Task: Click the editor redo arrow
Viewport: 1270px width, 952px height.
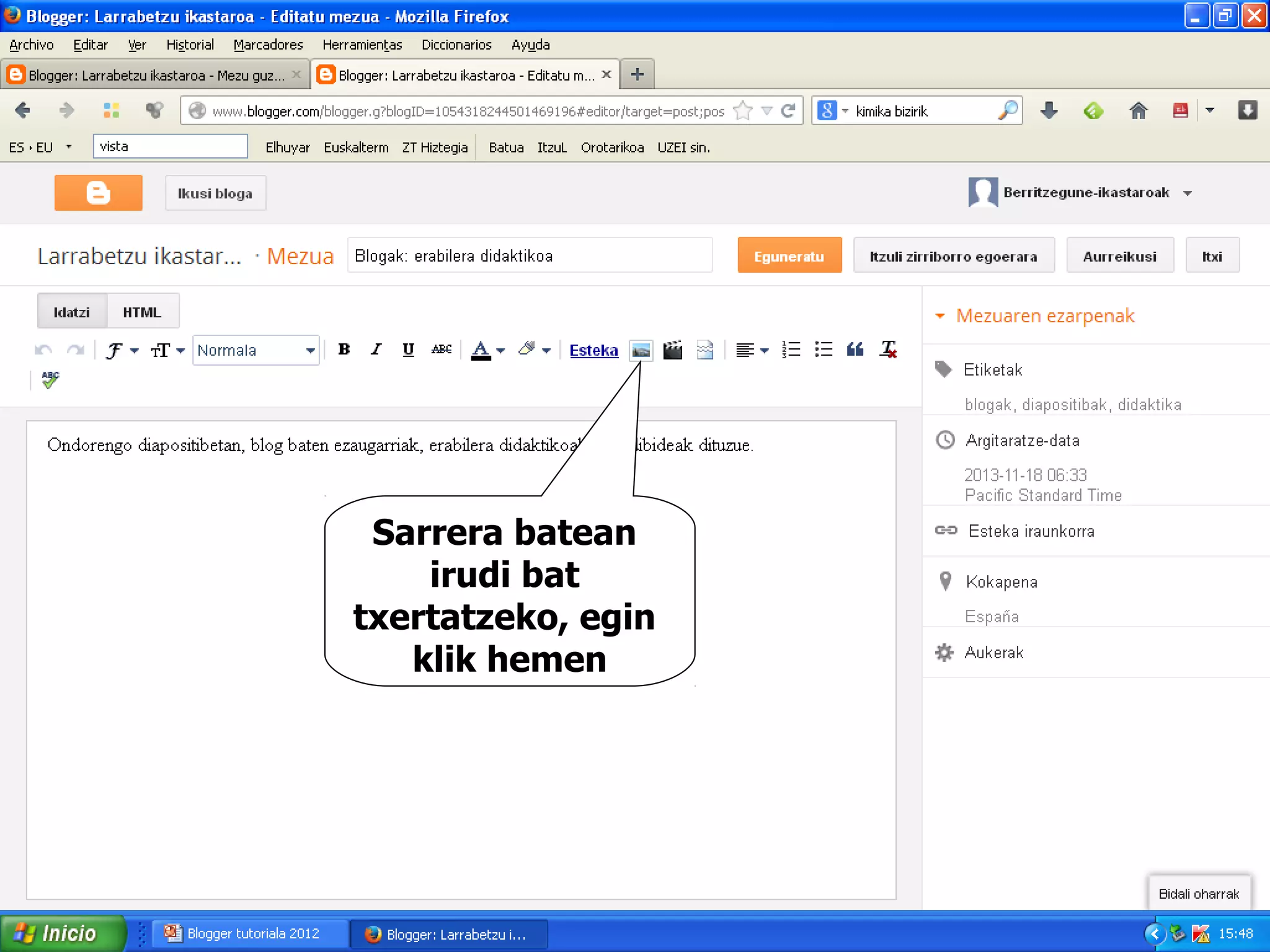Action: pyautogui.click(x=75, y=350)
